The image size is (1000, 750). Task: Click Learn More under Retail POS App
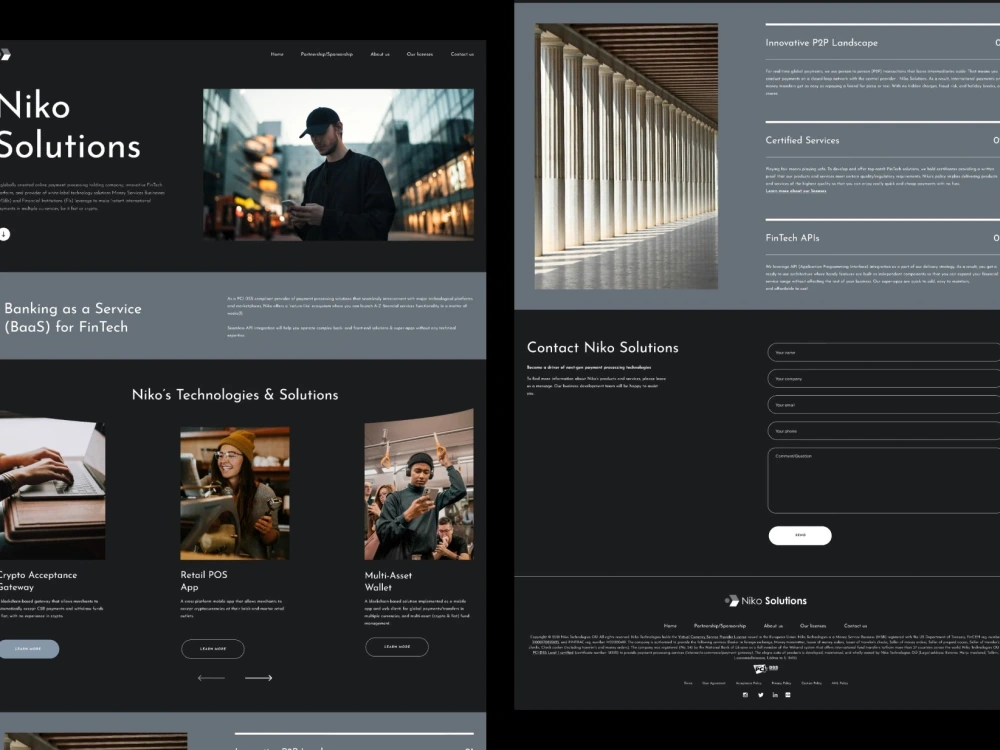tap(212, 649)
